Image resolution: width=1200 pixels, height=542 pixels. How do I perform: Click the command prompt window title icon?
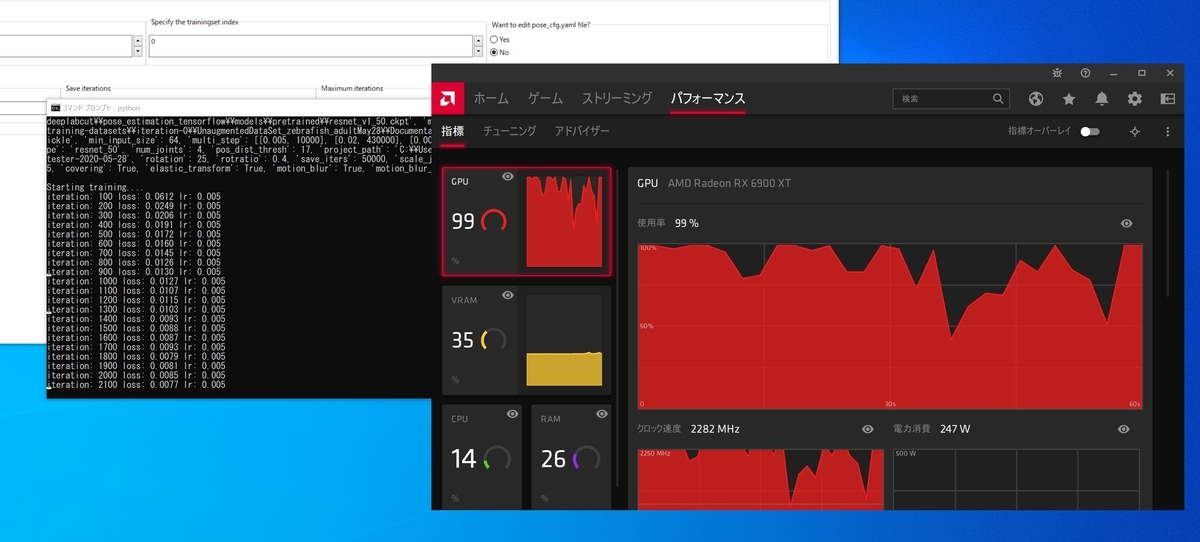point(55,107)
